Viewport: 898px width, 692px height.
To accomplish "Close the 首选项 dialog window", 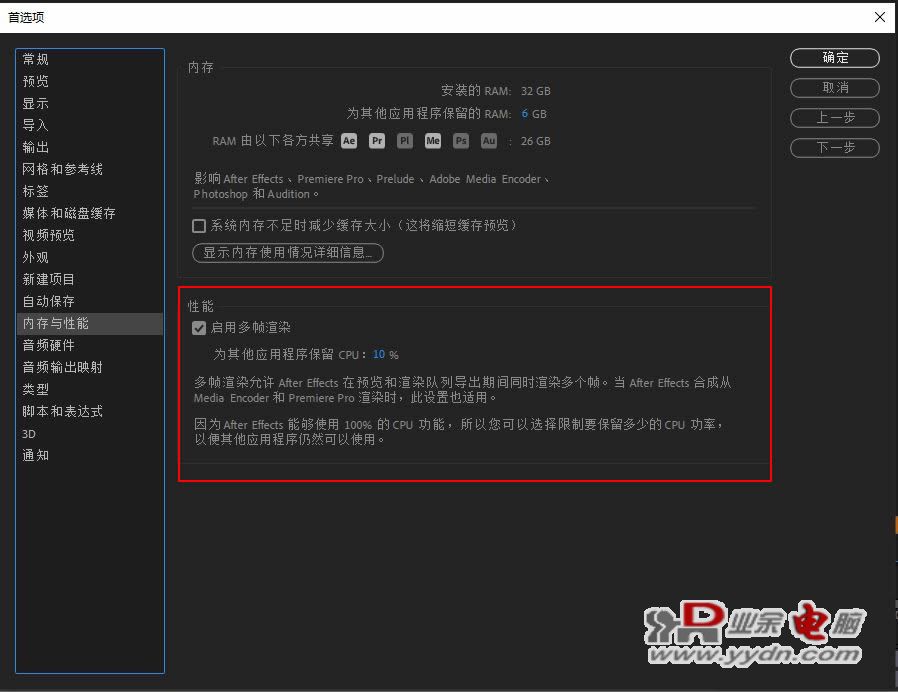I will pos(880,17).
